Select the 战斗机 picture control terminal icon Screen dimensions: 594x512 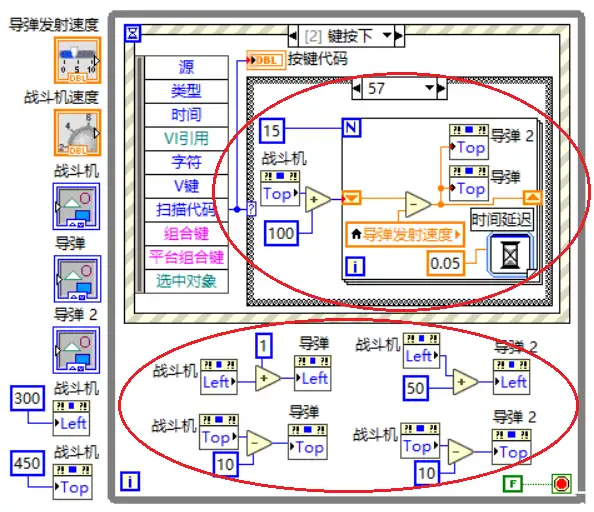click(x=77, y=206)
